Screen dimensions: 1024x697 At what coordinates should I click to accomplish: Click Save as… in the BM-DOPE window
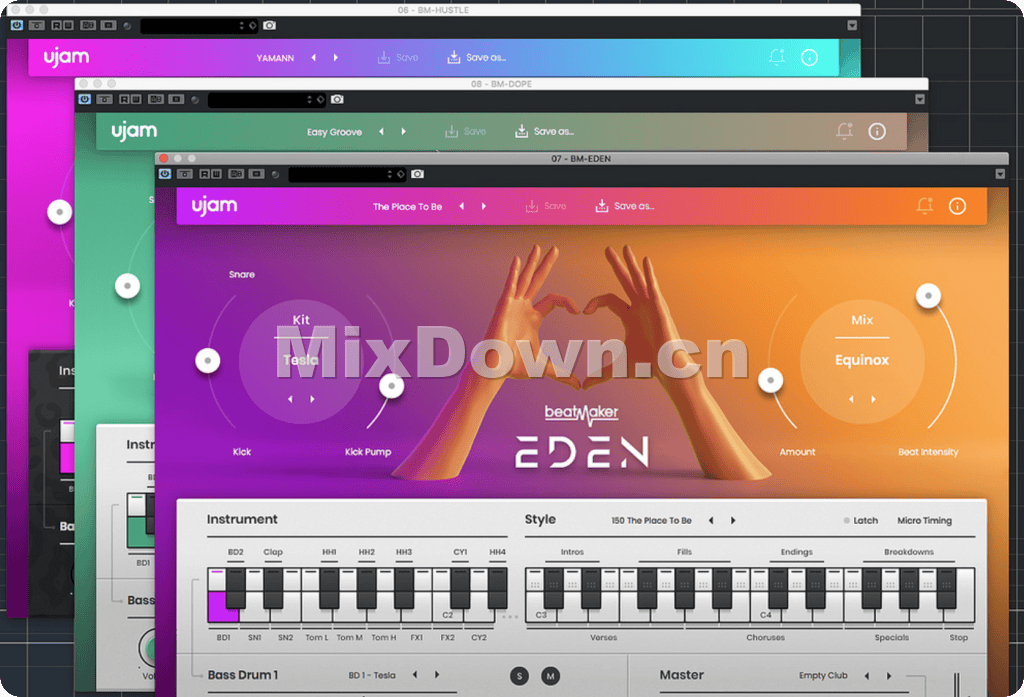coord(544,131)
